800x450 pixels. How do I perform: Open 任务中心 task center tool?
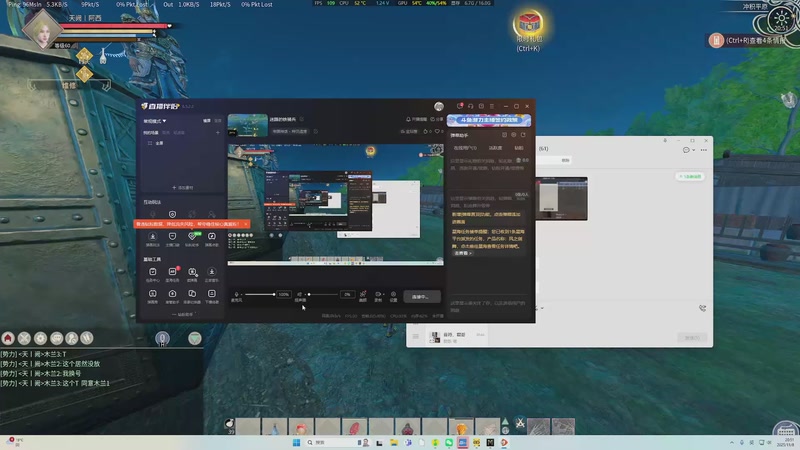coord(153,274)
